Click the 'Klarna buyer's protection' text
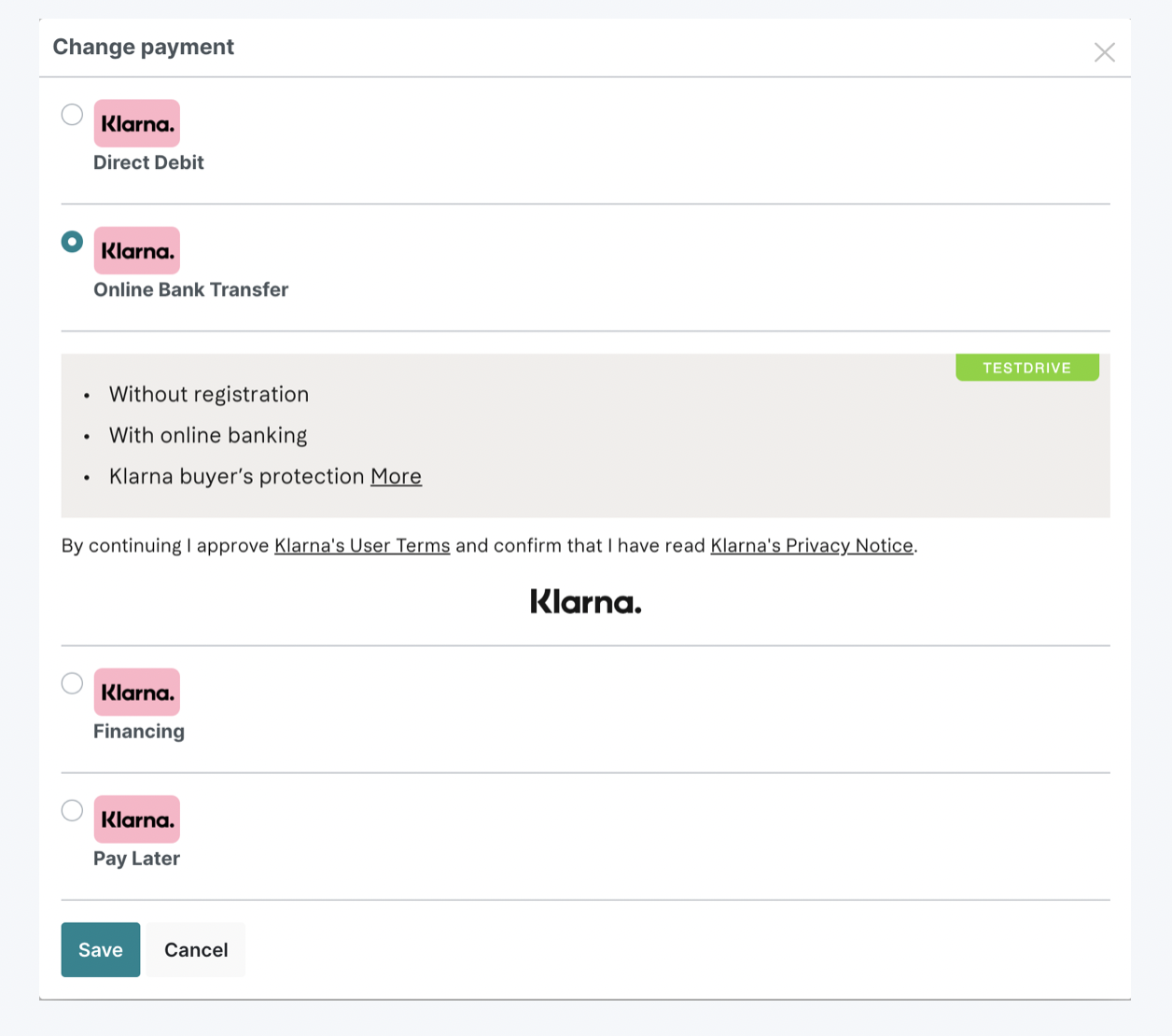Viewport: 1172px width, 1036px height. tap(237, 476)
